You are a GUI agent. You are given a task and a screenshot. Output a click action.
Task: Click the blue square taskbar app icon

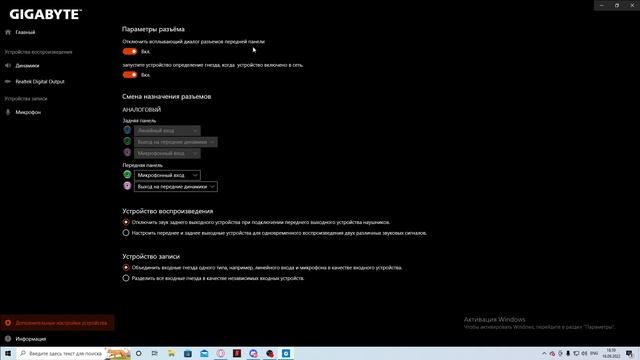286,353
